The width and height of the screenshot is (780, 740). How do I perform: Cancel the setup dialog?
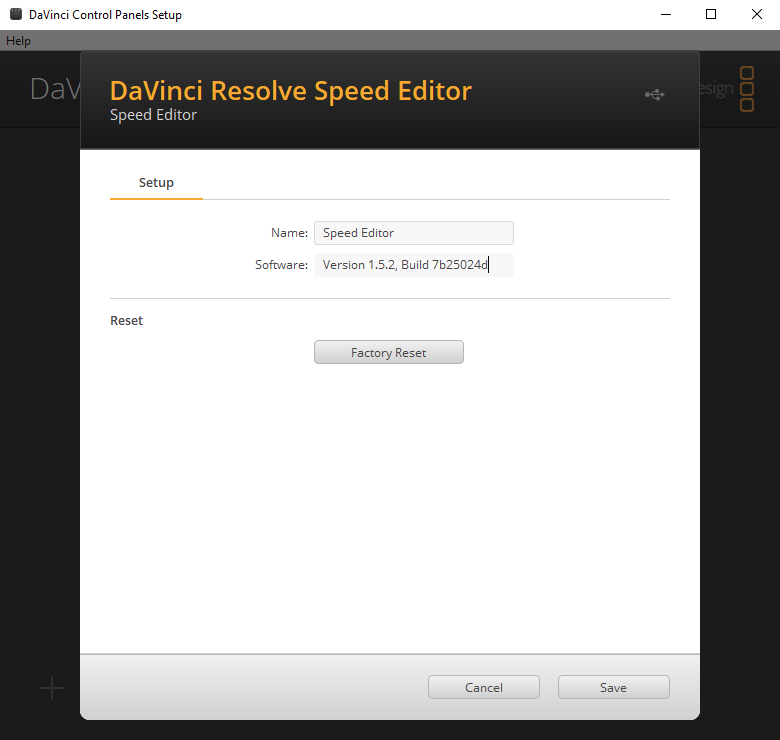[x=484, y=687]
